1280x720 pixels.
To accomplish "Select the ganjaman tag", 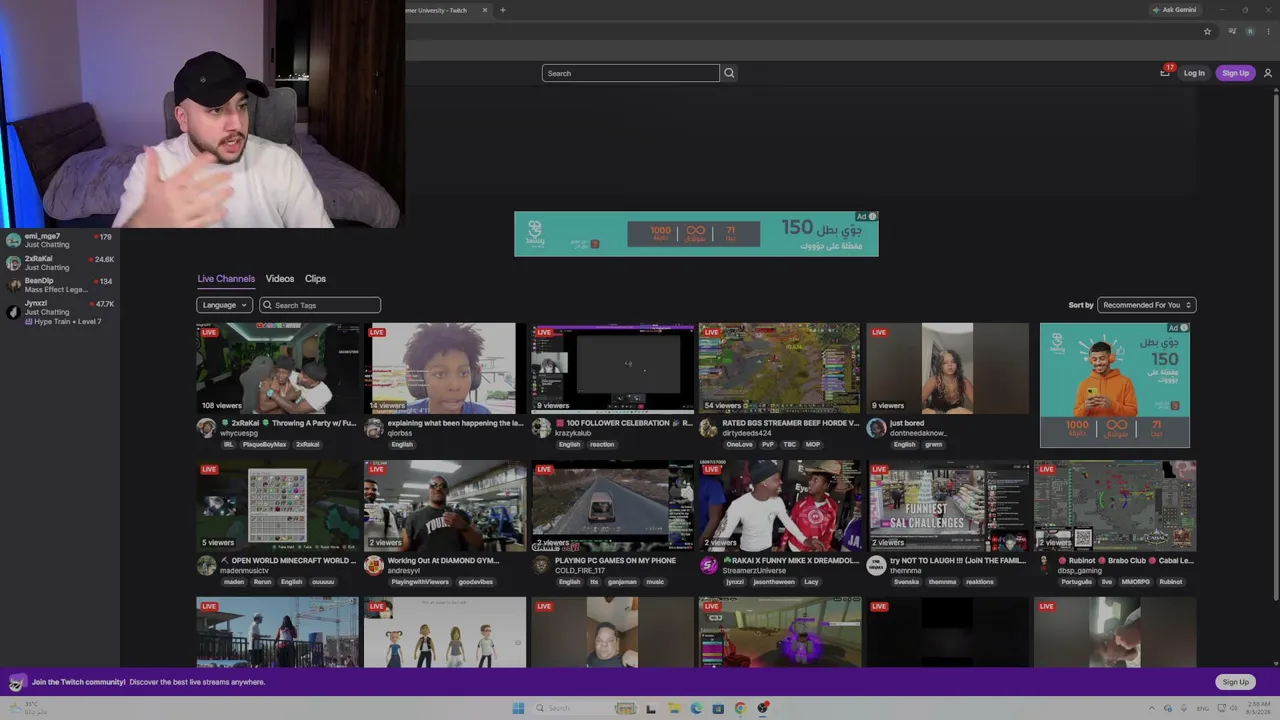I will [x=620, y=582].
